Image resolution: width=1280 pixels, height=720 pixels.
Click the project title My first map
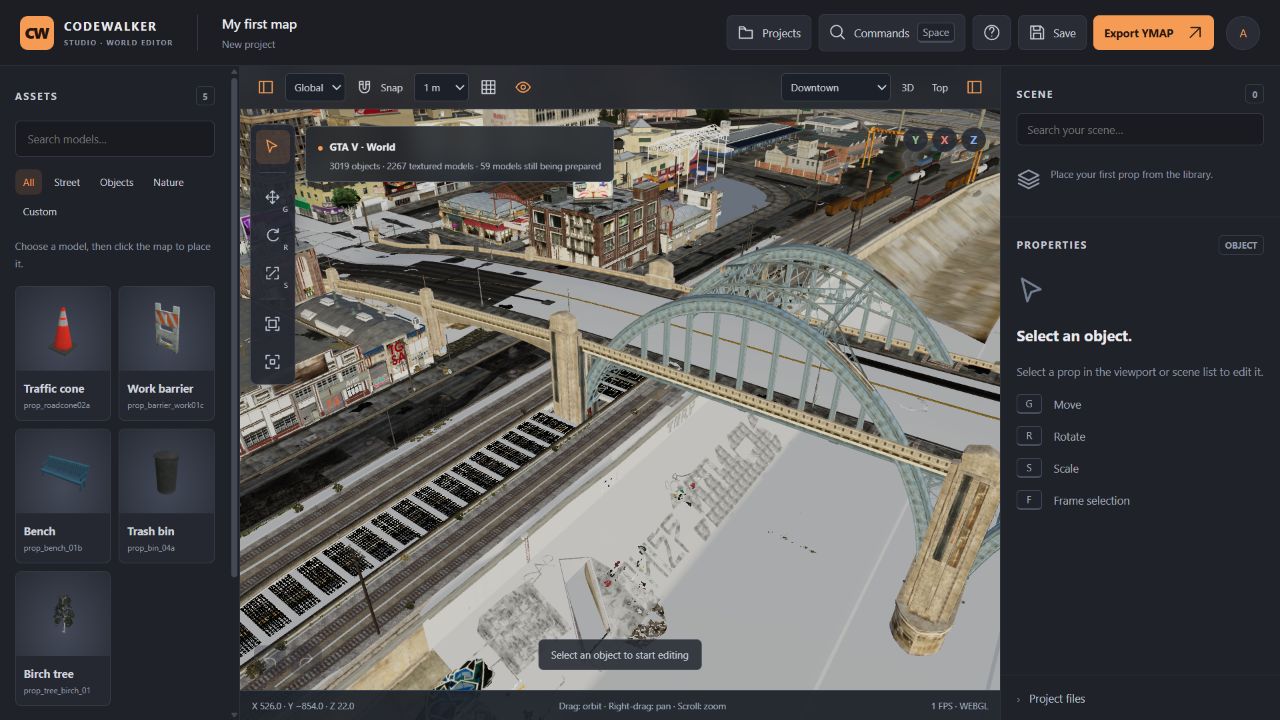pos(259,24)
